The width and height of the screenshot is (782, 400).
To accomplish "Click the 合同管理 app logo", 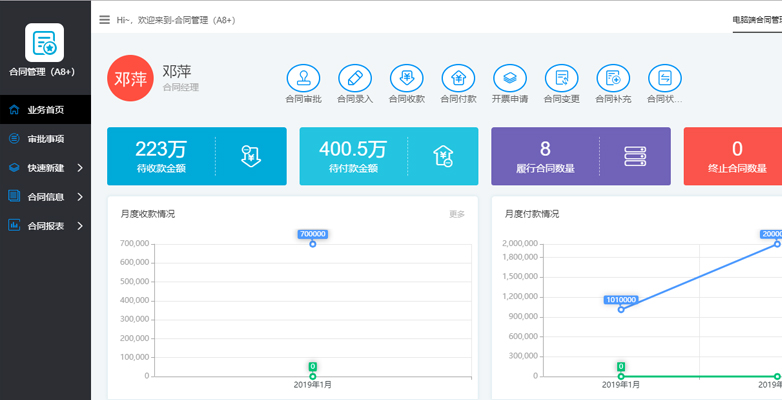I will click(x=45, y=43).
